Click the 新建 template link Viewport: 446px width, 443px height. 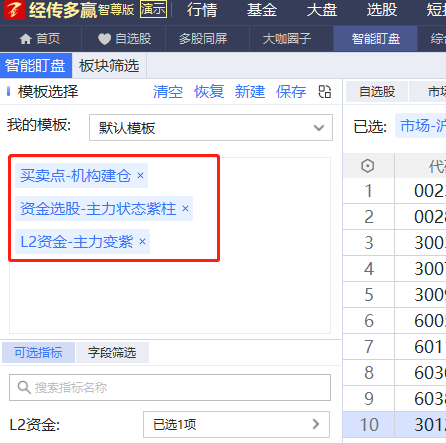(x=250, y=92)
